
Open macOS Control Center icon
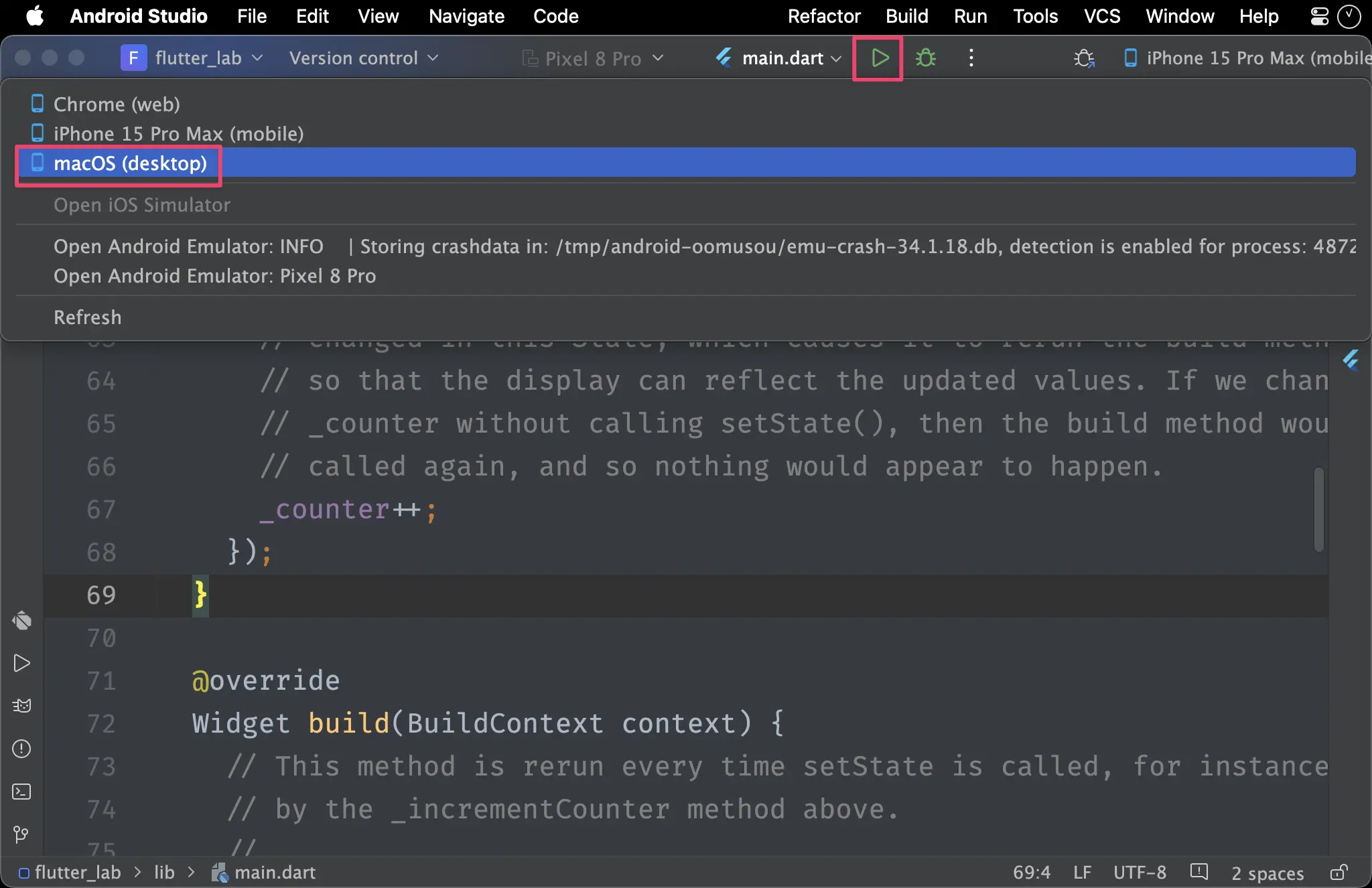click(1319, 16)
